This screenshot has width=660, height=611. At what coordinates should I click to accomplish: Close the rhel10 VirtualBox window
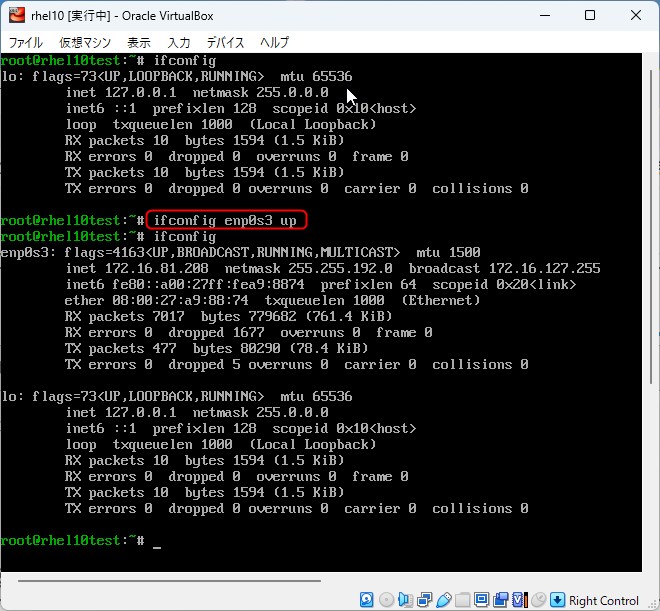[636, 16]
